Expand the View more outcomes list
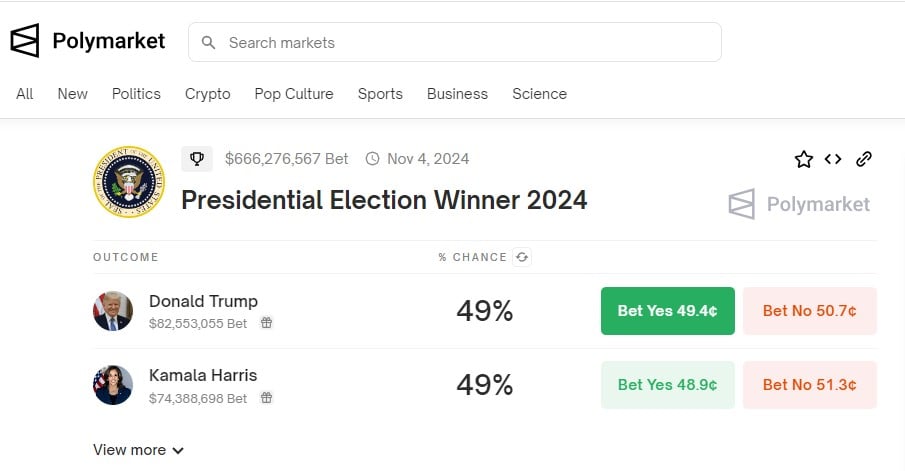 click(138, 450)
